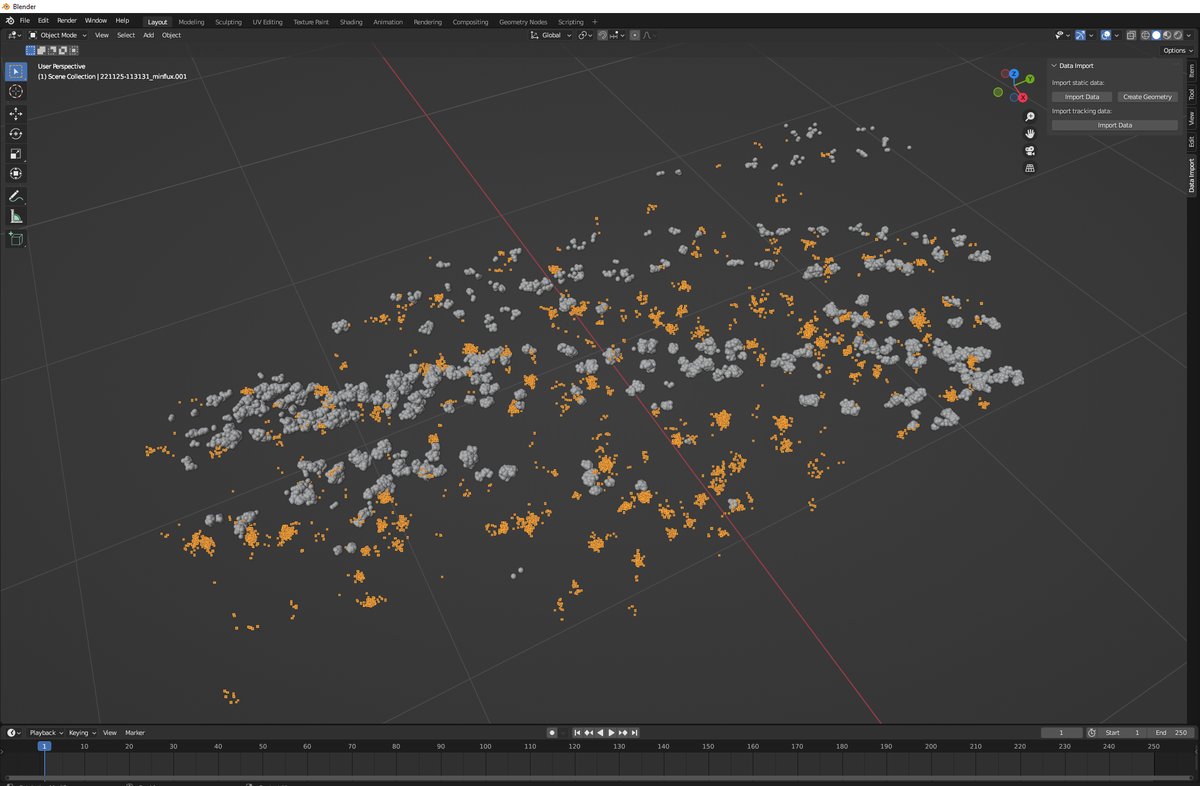
Task: Add a new workspace with plus
Action: coord(595,21)
